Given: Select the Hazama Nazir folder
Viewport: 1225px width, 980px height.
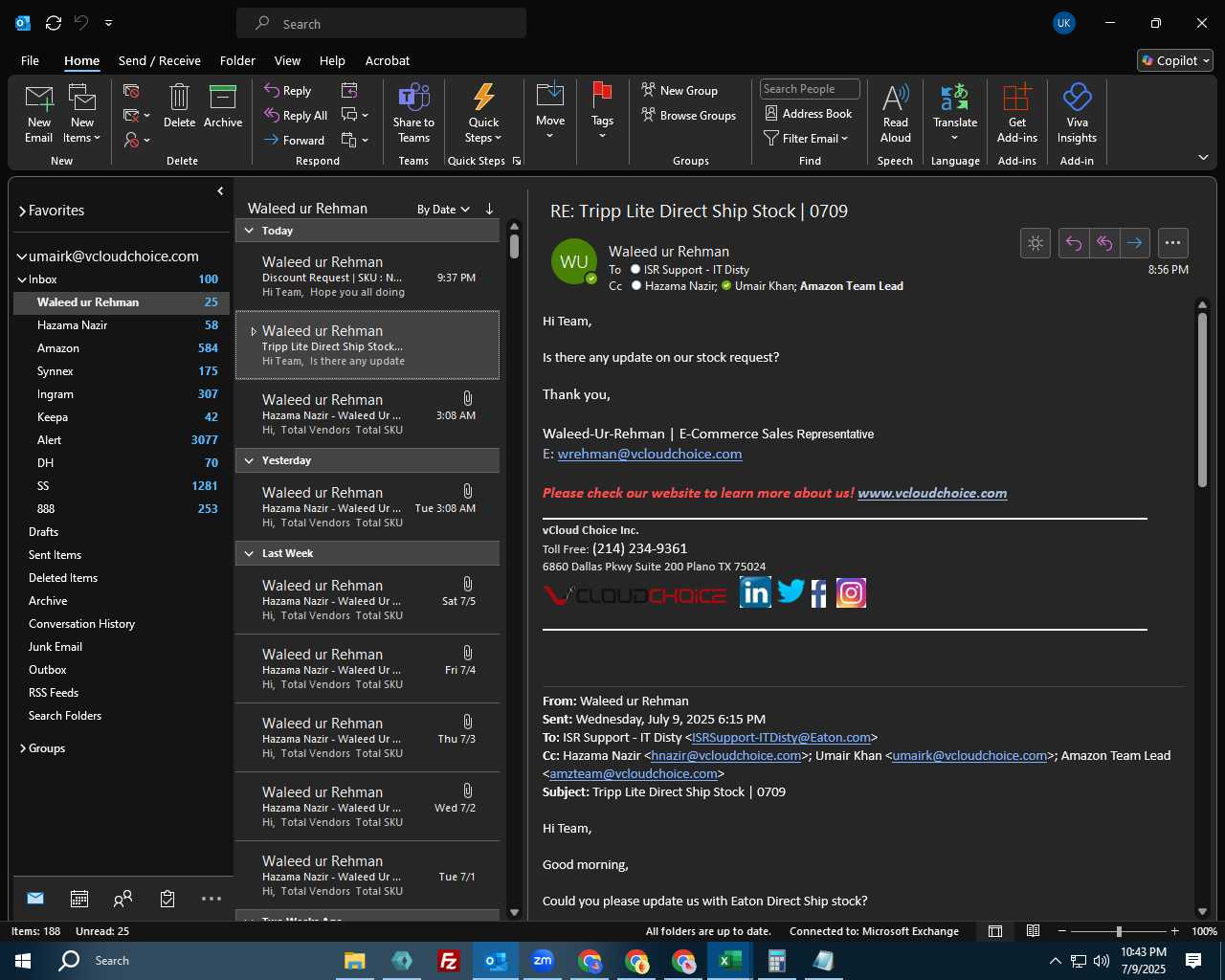Looking at the screenshot, I should pyautogui.click(x=122, y=325).
